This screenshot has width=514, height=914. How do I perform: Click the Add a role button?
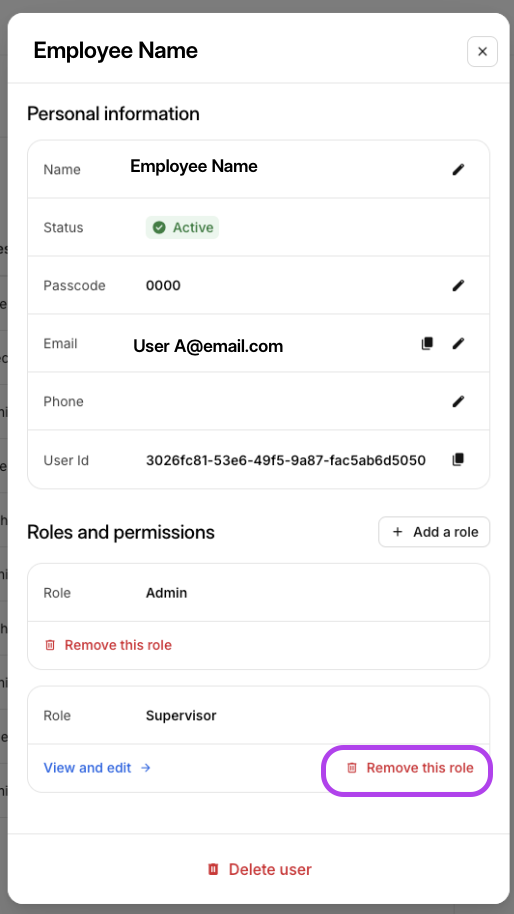pos(434,532)
